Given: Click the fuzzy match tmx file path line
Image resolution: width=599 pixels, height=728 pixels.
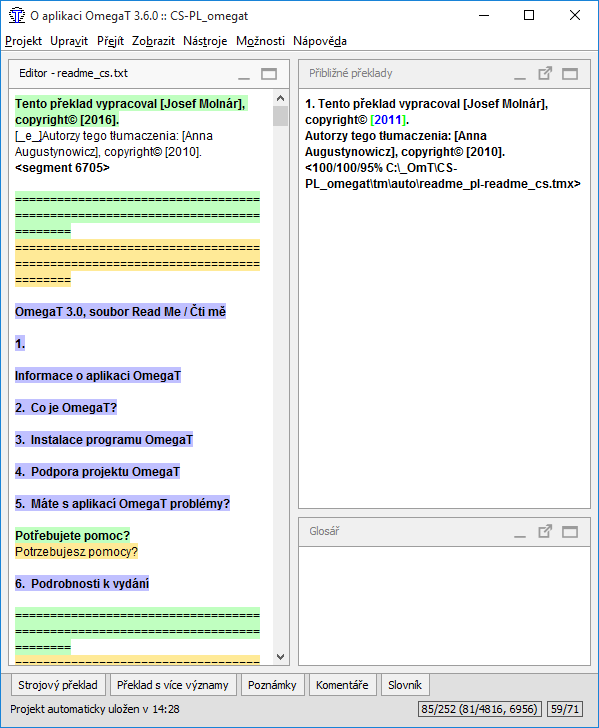Looking at the screenshot, I should point(443,176).
